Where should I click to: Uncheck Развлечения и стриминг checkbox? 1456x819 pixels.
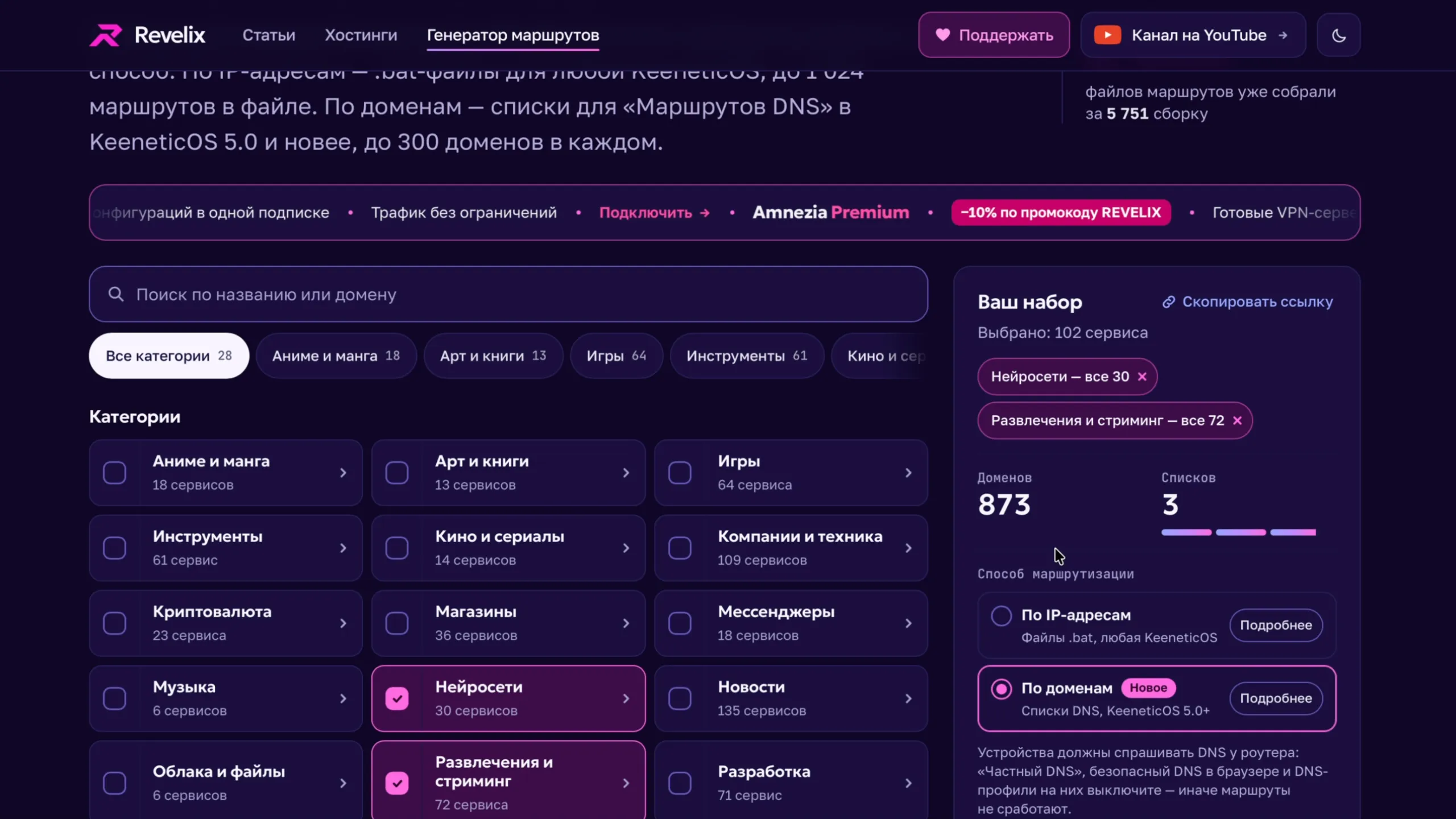[397, 783]
